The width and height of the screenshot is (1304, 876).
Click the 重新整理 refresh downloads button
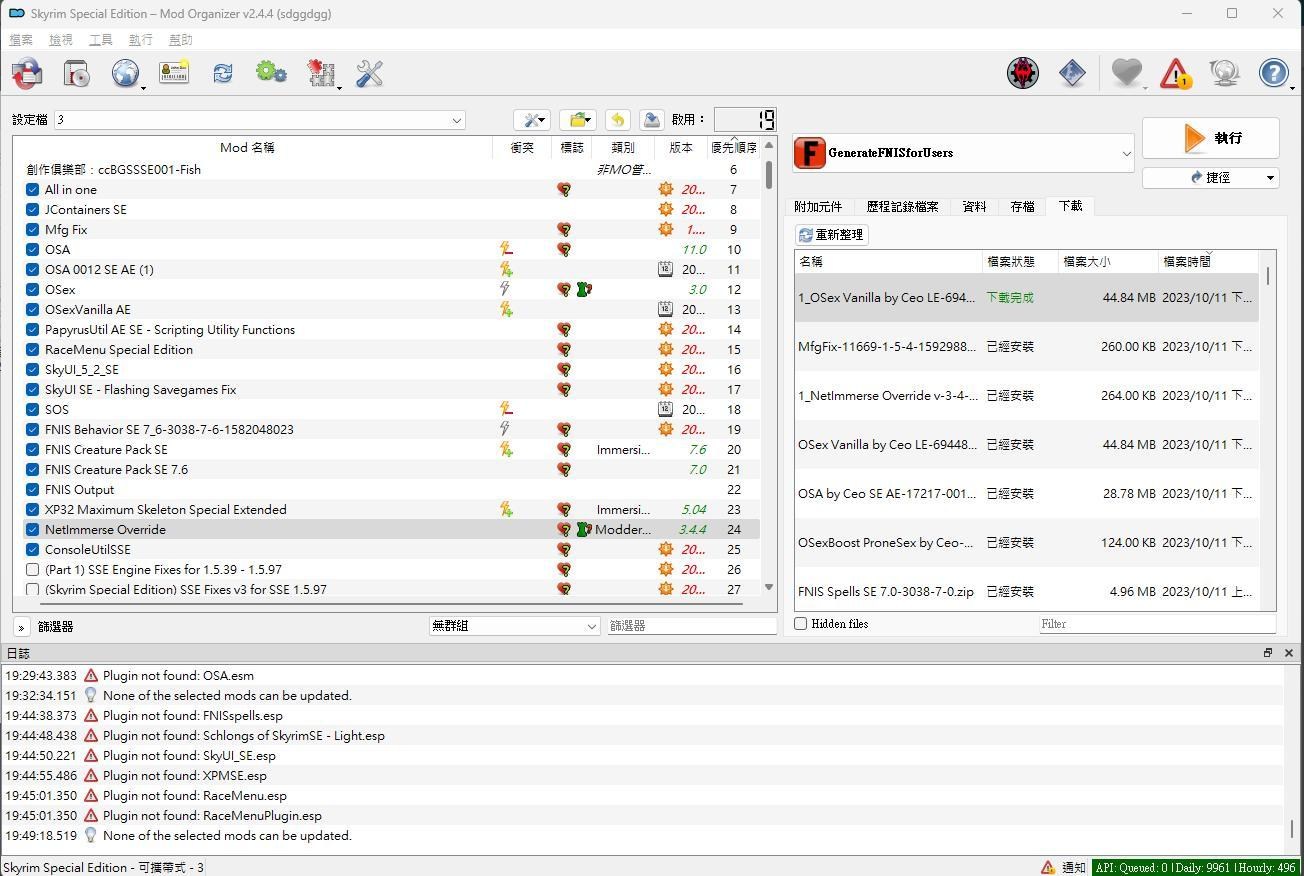click(x=831, y=234)
